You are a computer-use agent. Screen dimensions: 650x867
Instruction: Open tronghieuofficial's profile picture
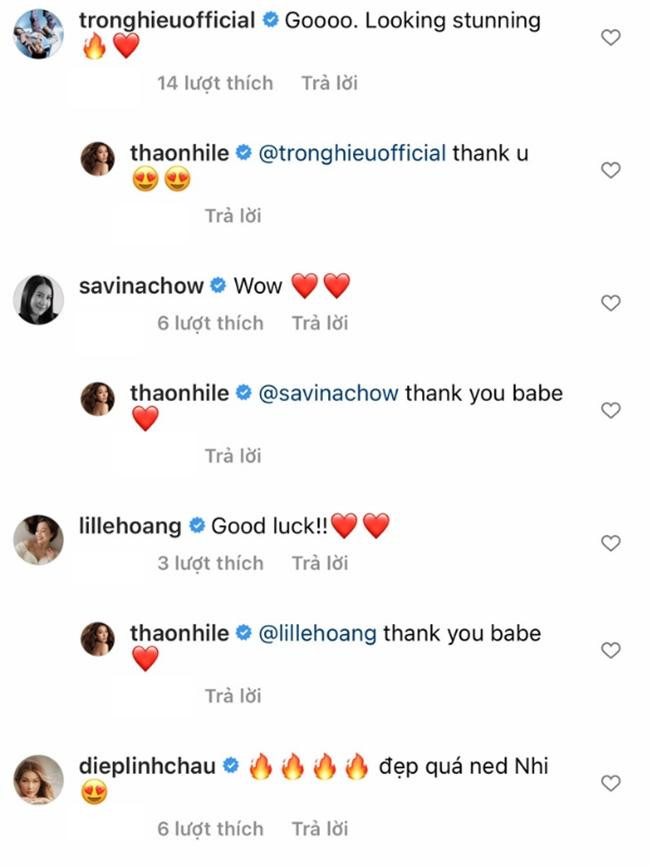pyautogui.click(x=38, y=38)
